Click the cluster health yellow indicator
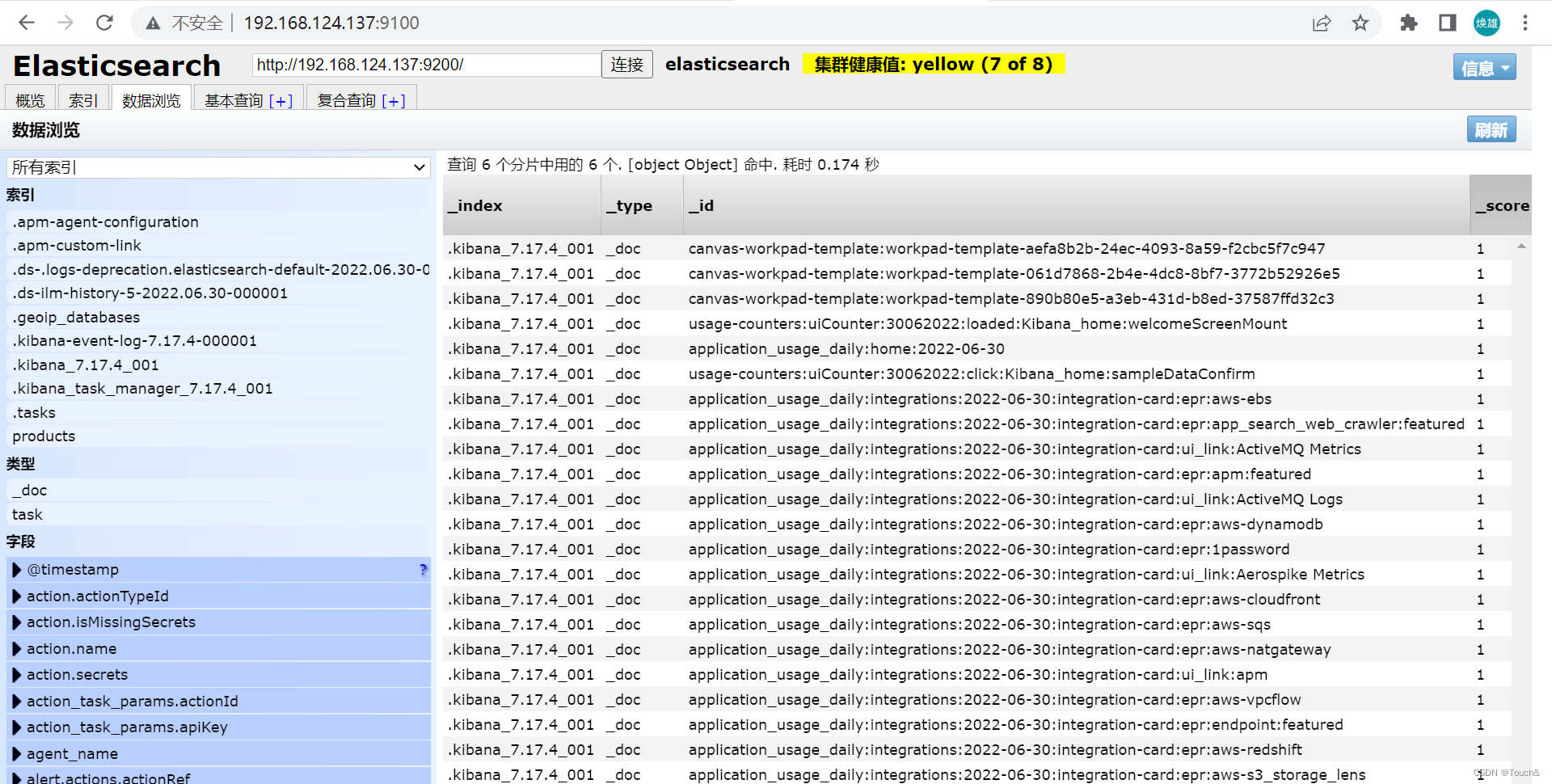Screen dimensions: 1552x784 click(934, 64)
